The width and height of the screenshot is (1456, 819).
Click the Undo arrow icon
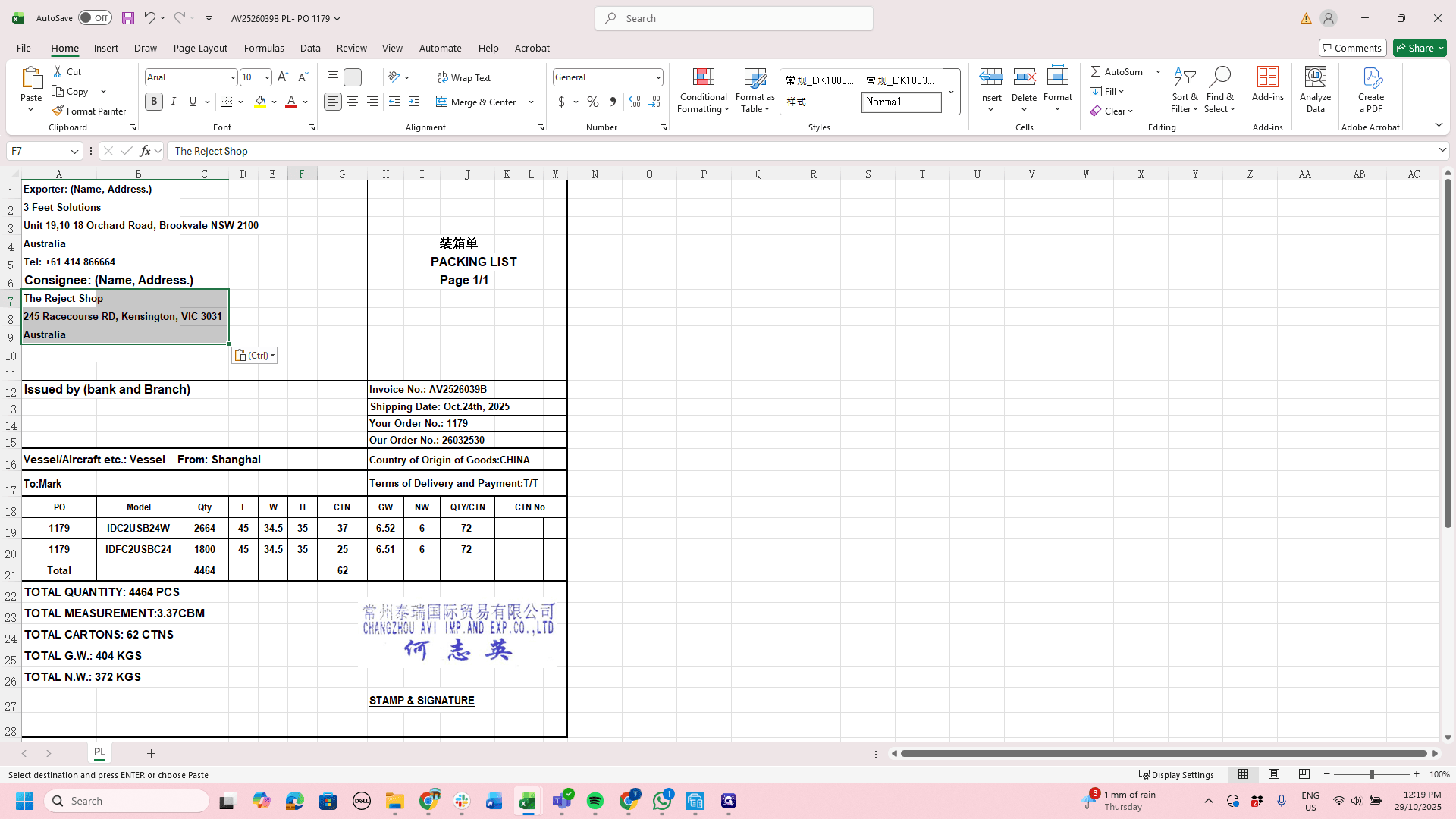149,18
